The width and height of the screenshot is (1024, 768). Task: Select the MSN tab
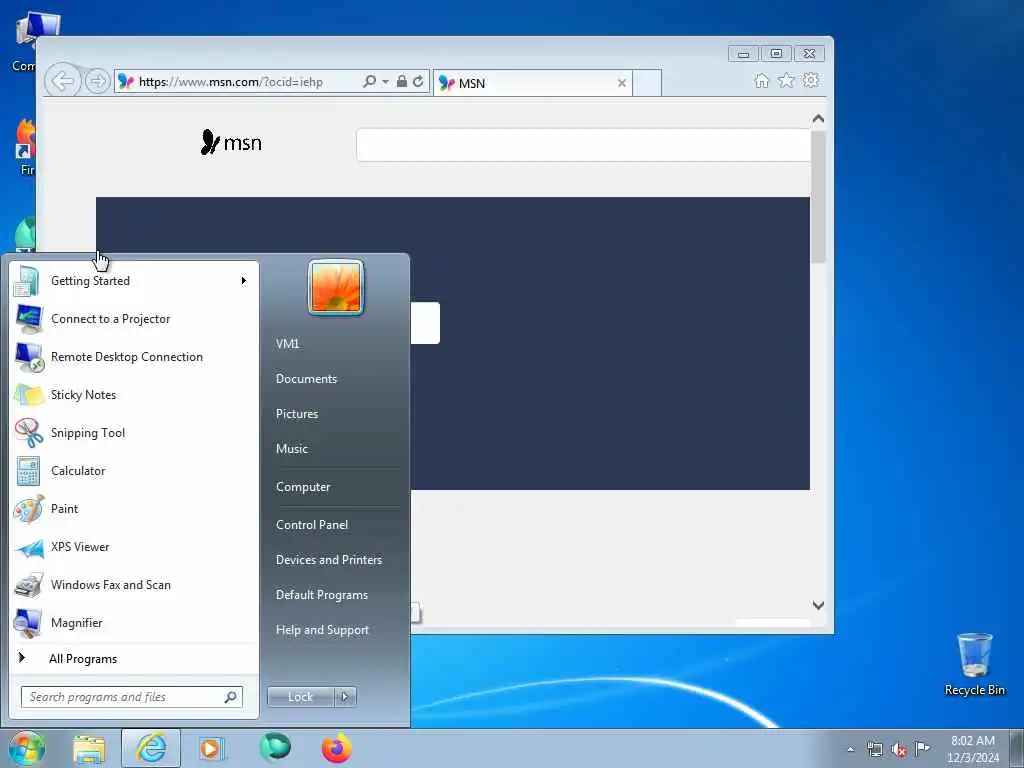532,83
